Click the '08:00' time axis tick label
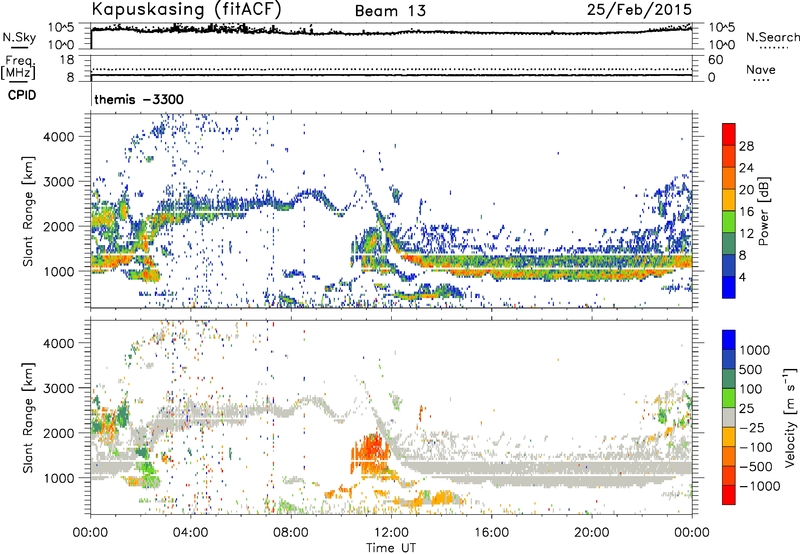800x554 pixels. click(291, 533)
